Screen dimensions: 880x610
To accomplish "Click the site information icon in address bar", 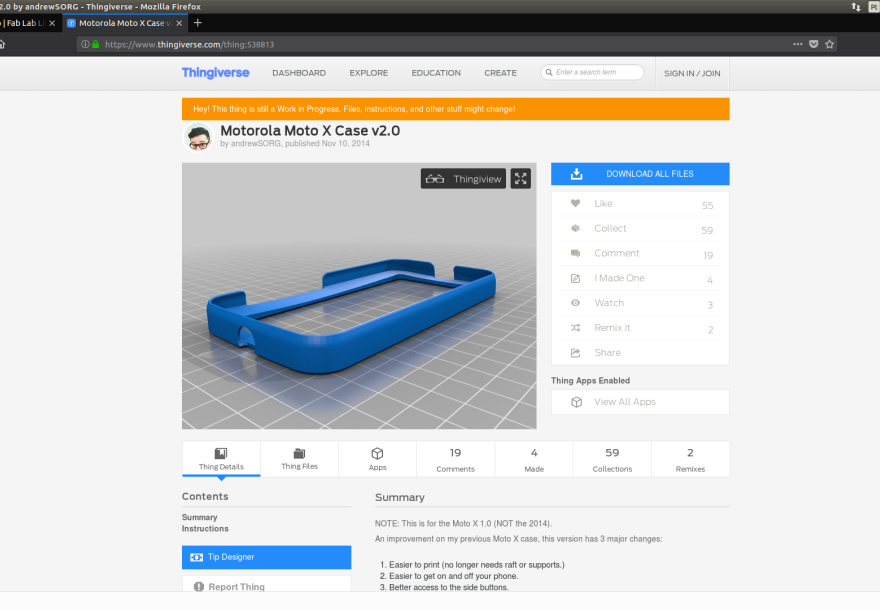I will click(85, 44).
